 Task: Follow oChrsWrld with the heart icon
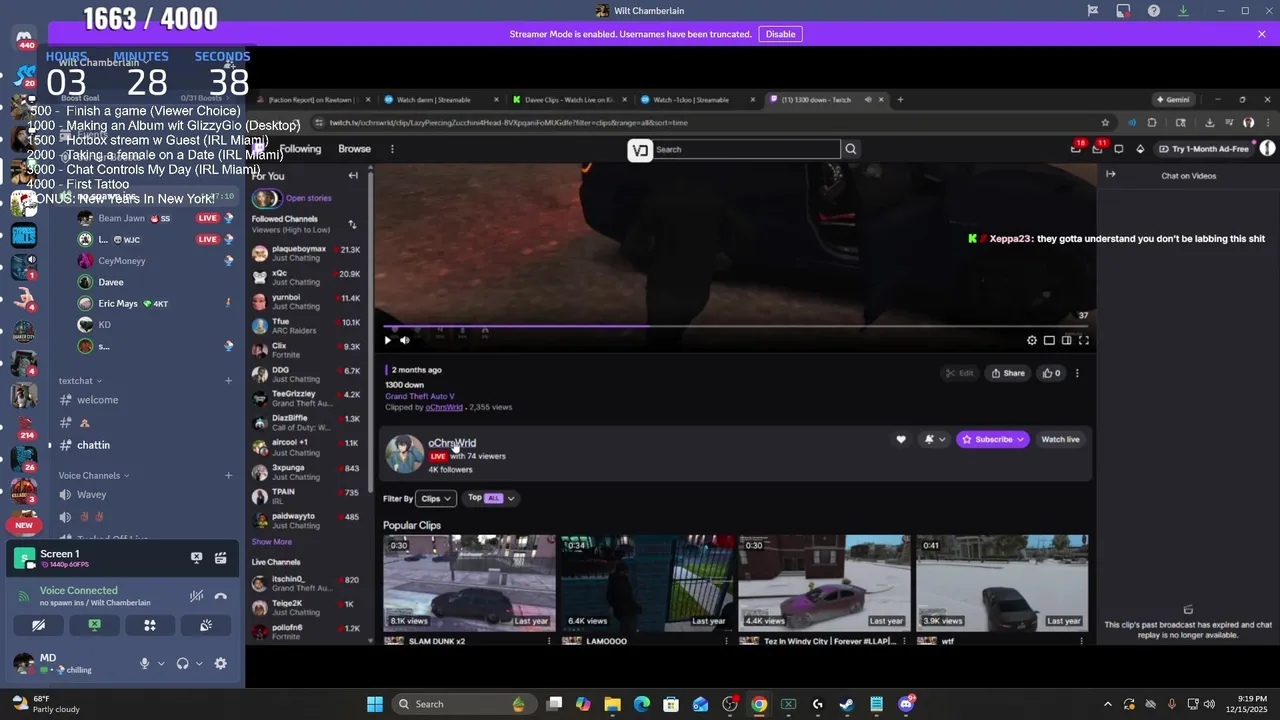point(901,439)
